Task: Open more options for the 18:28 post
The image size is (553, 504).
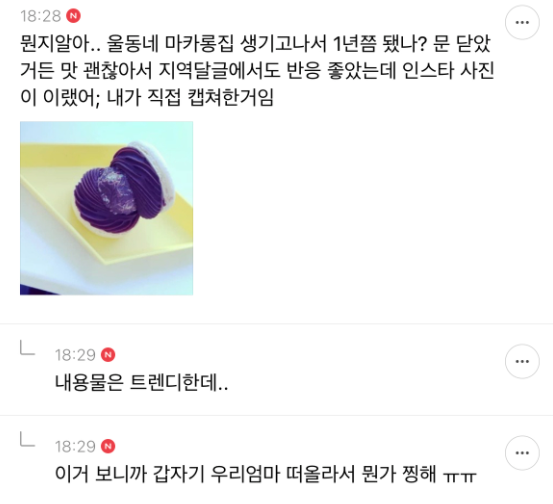Action: 522,23
